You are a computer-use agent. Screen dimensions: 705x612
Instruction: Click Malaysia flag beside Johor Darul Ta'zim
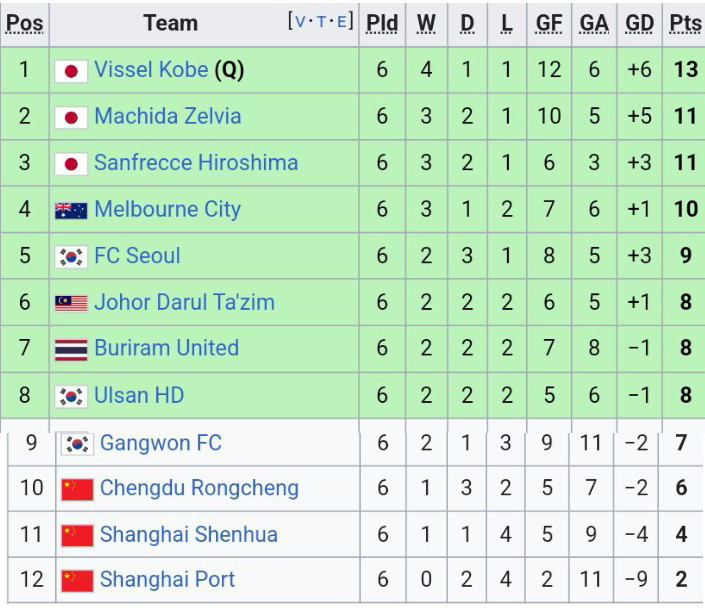[x=71, y=303]
